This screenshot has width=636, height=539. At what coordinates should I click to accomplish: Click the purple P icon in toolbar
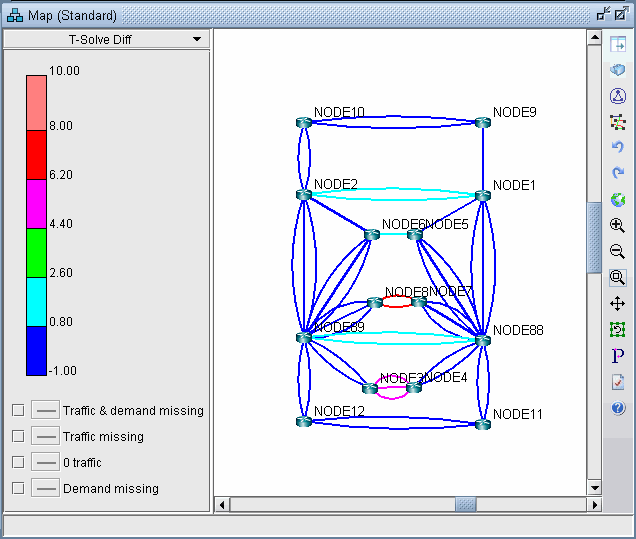pos(618,356)
